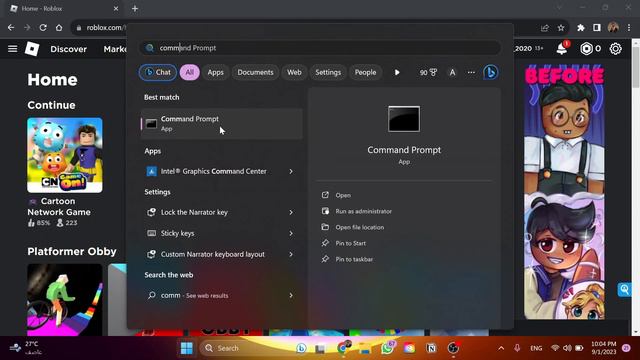Click into the Windows search text field
Screen dimensions: 640x360
[320, 48]
